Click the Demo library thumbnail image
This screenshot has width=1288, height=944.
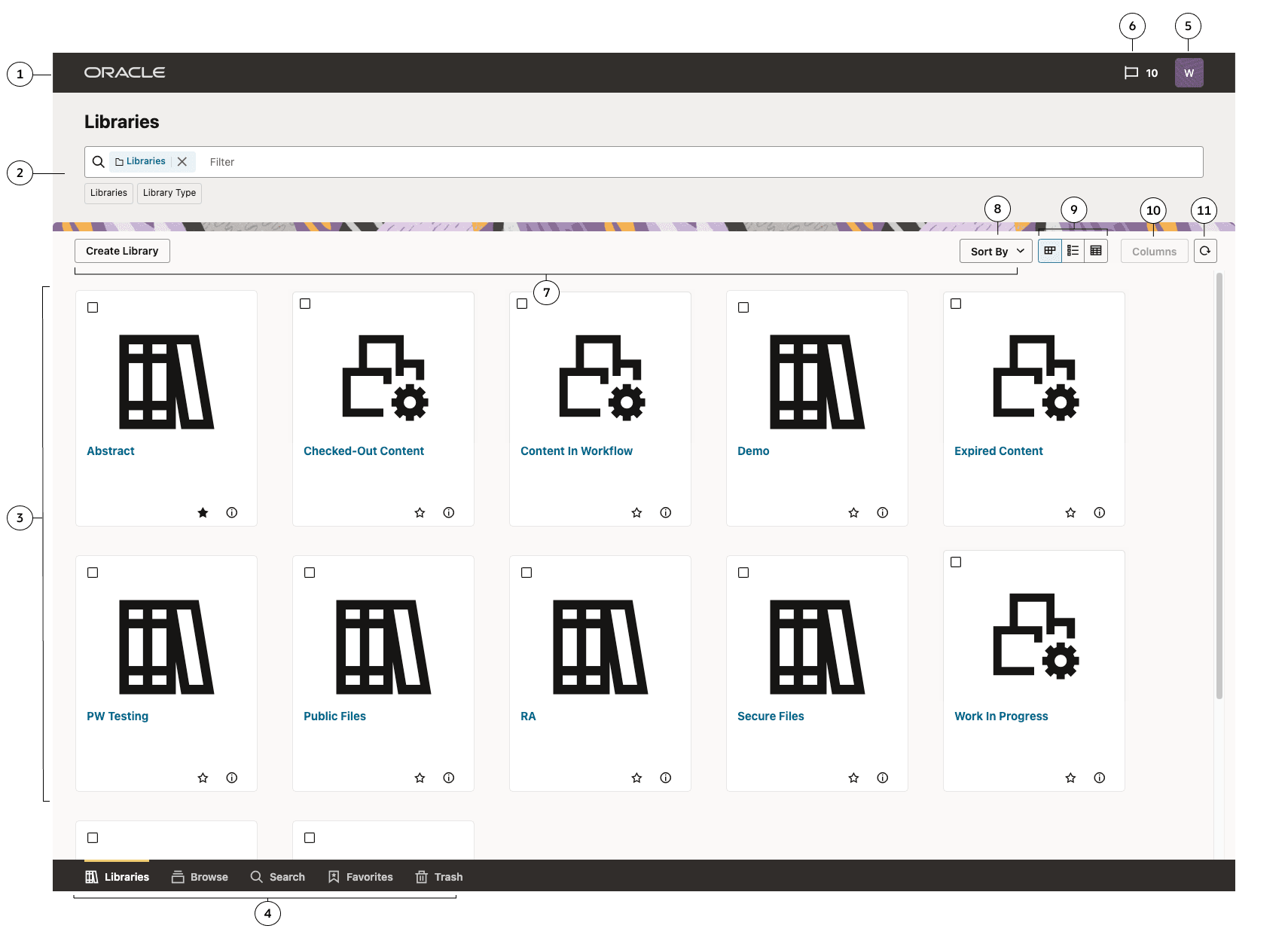[x=817, y=382]
